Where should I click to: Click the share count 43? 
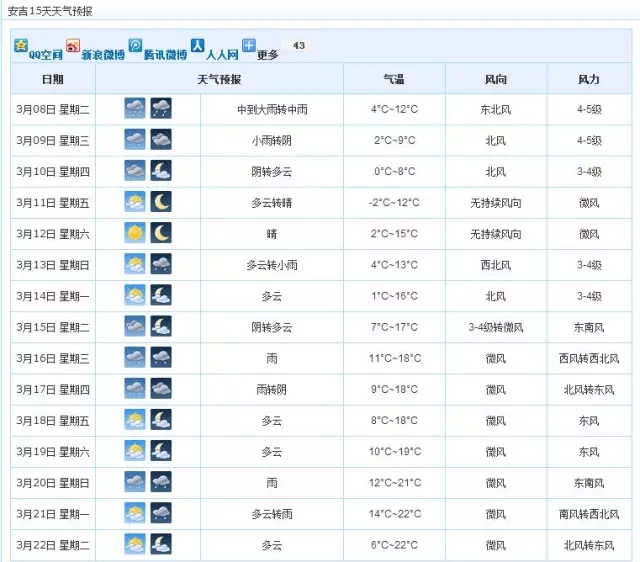tap(299, 45)
